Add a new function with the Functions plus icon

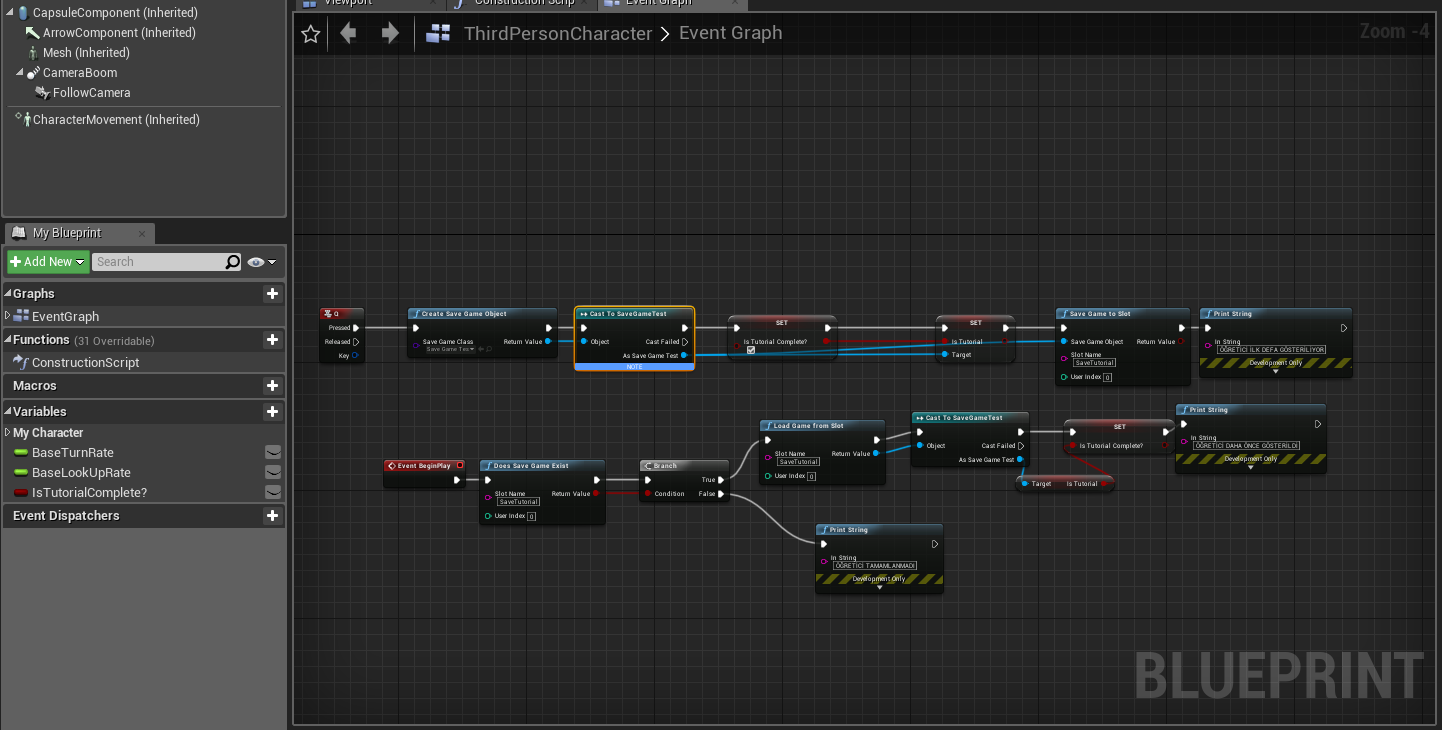(x=271, y=340)
